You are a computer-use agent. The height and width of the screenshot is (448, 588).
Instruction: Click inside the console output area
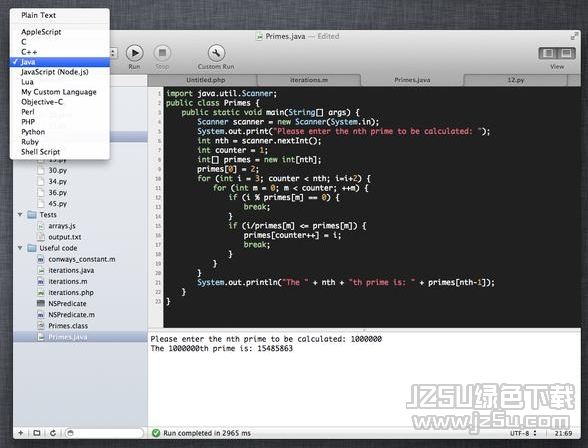(364, 379)
